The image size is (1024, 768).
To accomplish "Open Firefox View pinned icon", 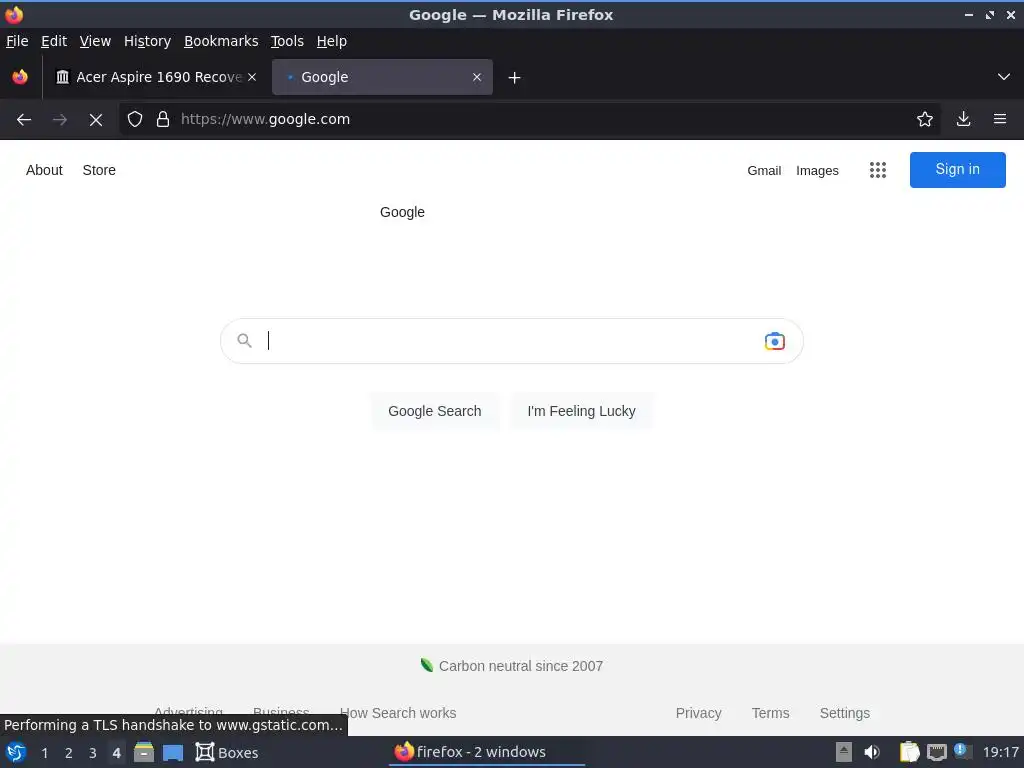I will (20, 77).
